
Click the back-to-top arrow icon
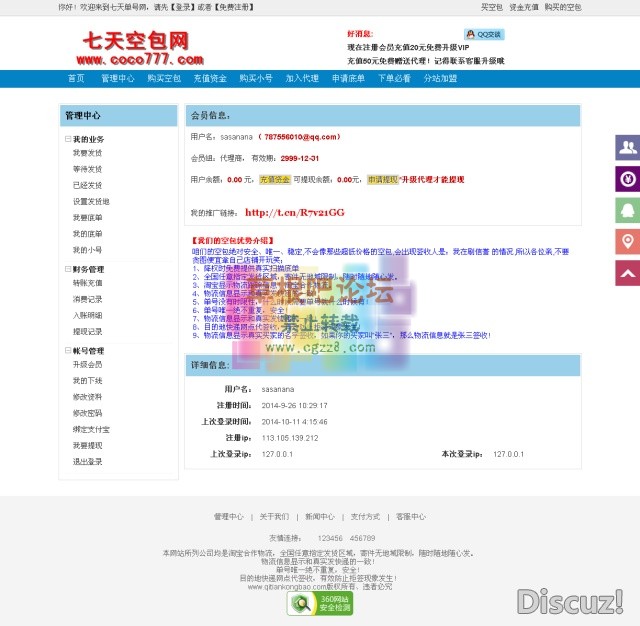(x=628, y=273)
